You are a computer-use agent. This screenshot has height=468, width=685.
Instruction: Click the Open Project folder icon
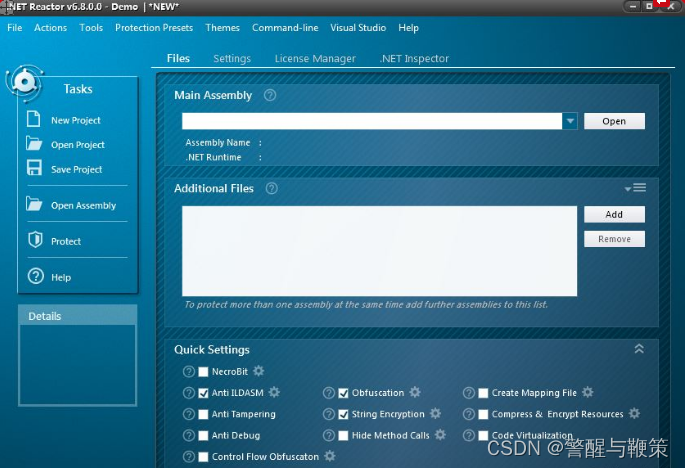[x=34, y=143]
